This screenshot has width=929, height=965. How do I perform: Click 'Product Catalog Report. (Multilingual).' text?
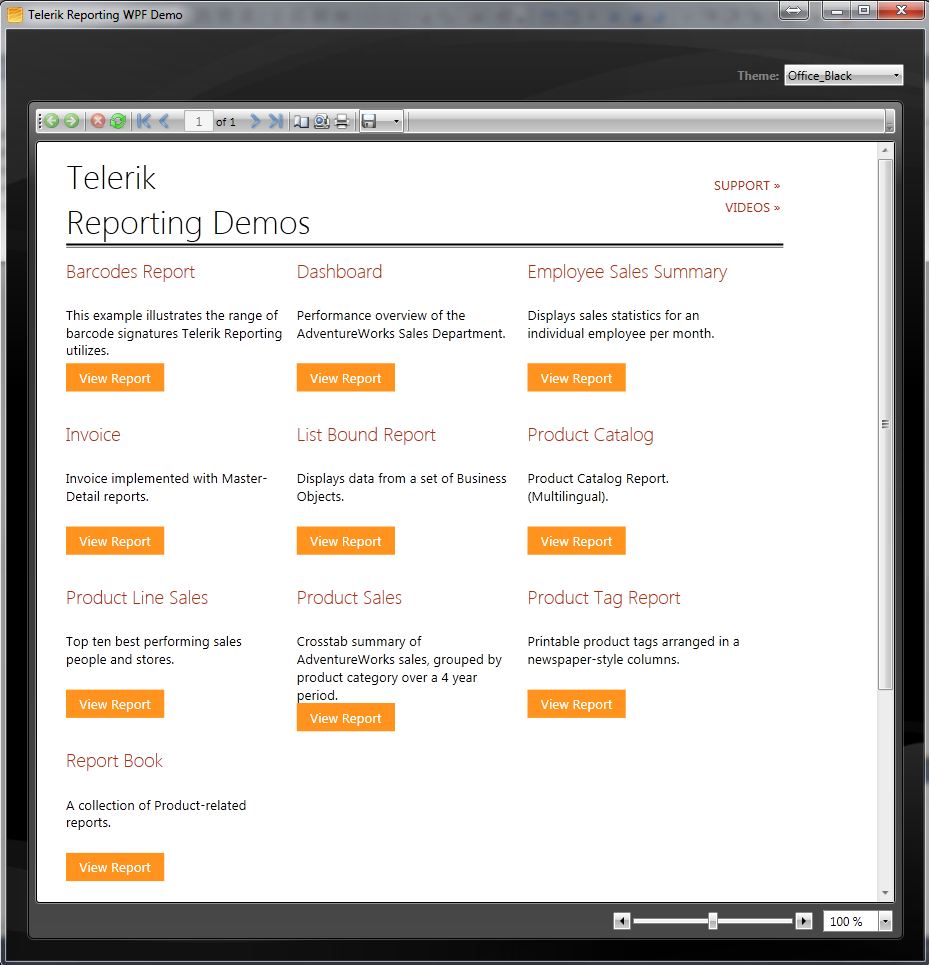[598, 487]
